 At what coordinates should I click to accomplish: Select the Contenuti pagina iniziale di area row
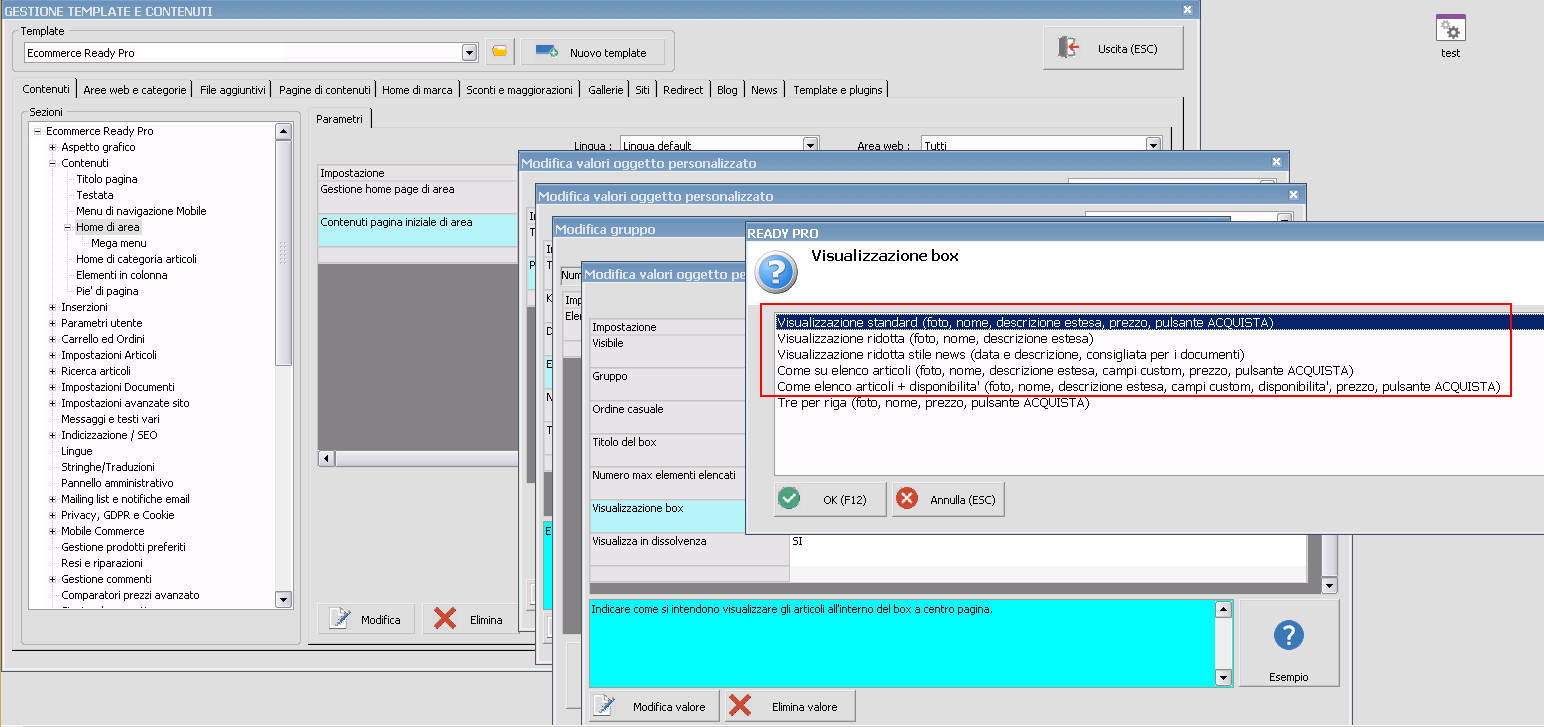[418, 230]
